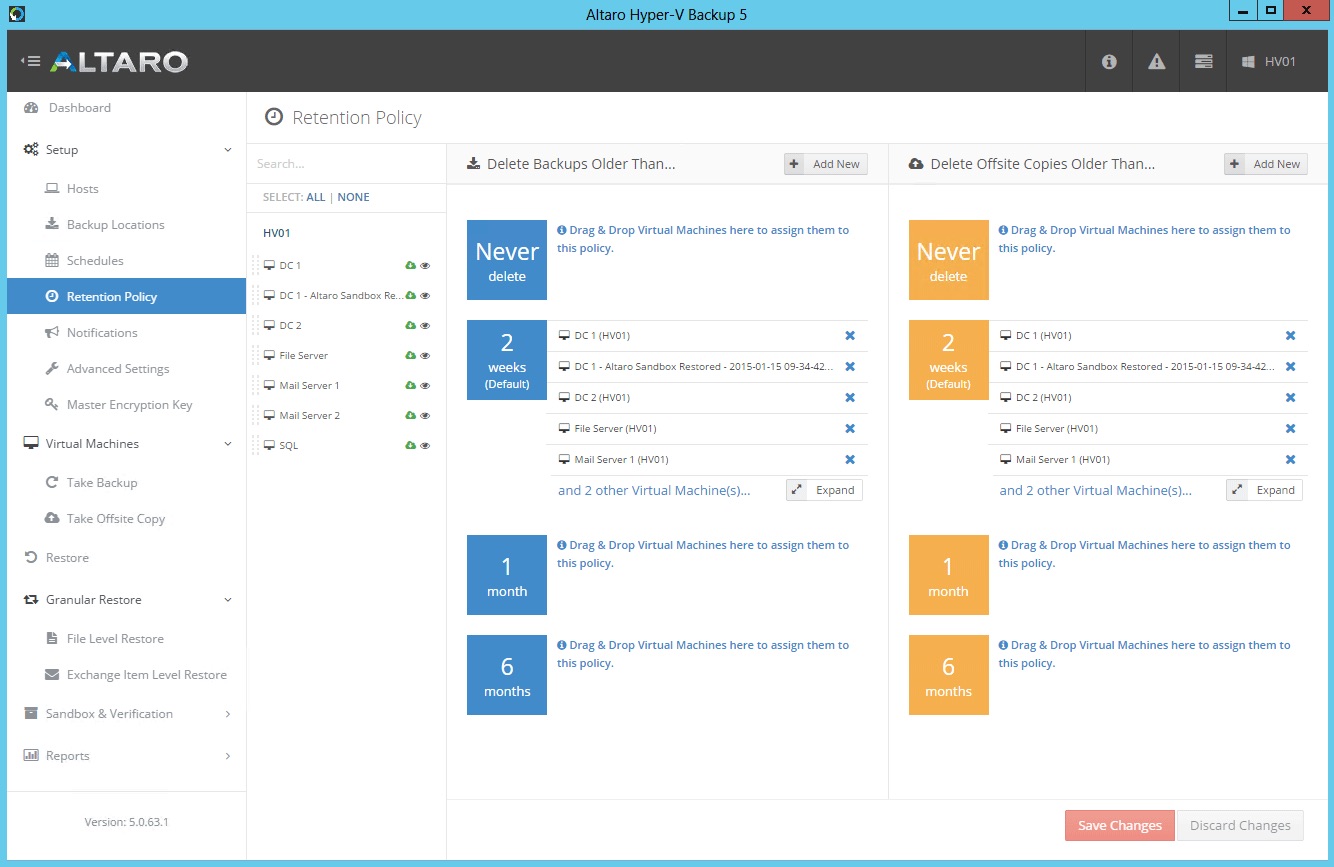
Task: Click the blue 1 month backup tile
Action: click(x=507, y=575)
